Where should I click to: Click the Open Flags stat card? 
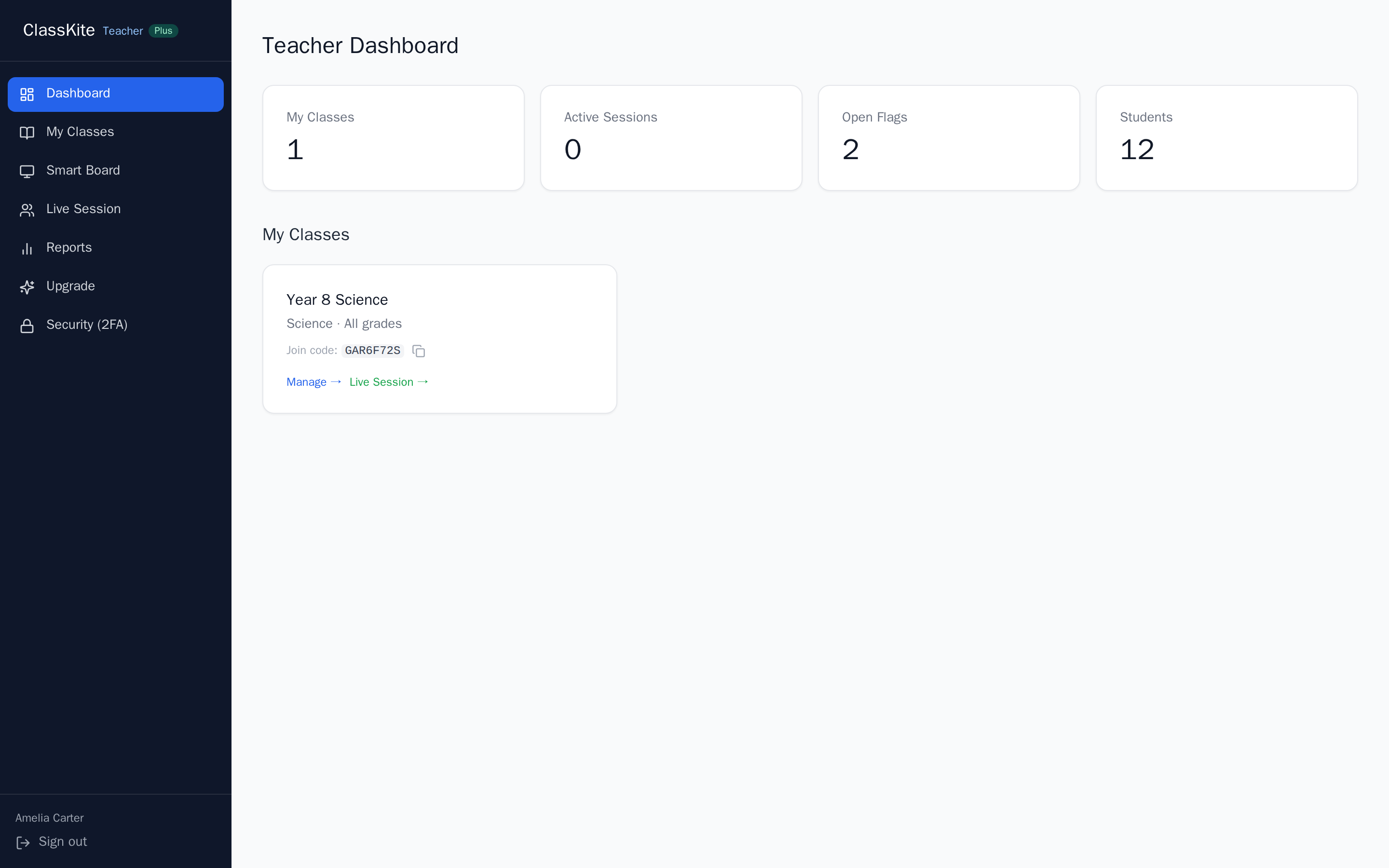click(949, 138)
